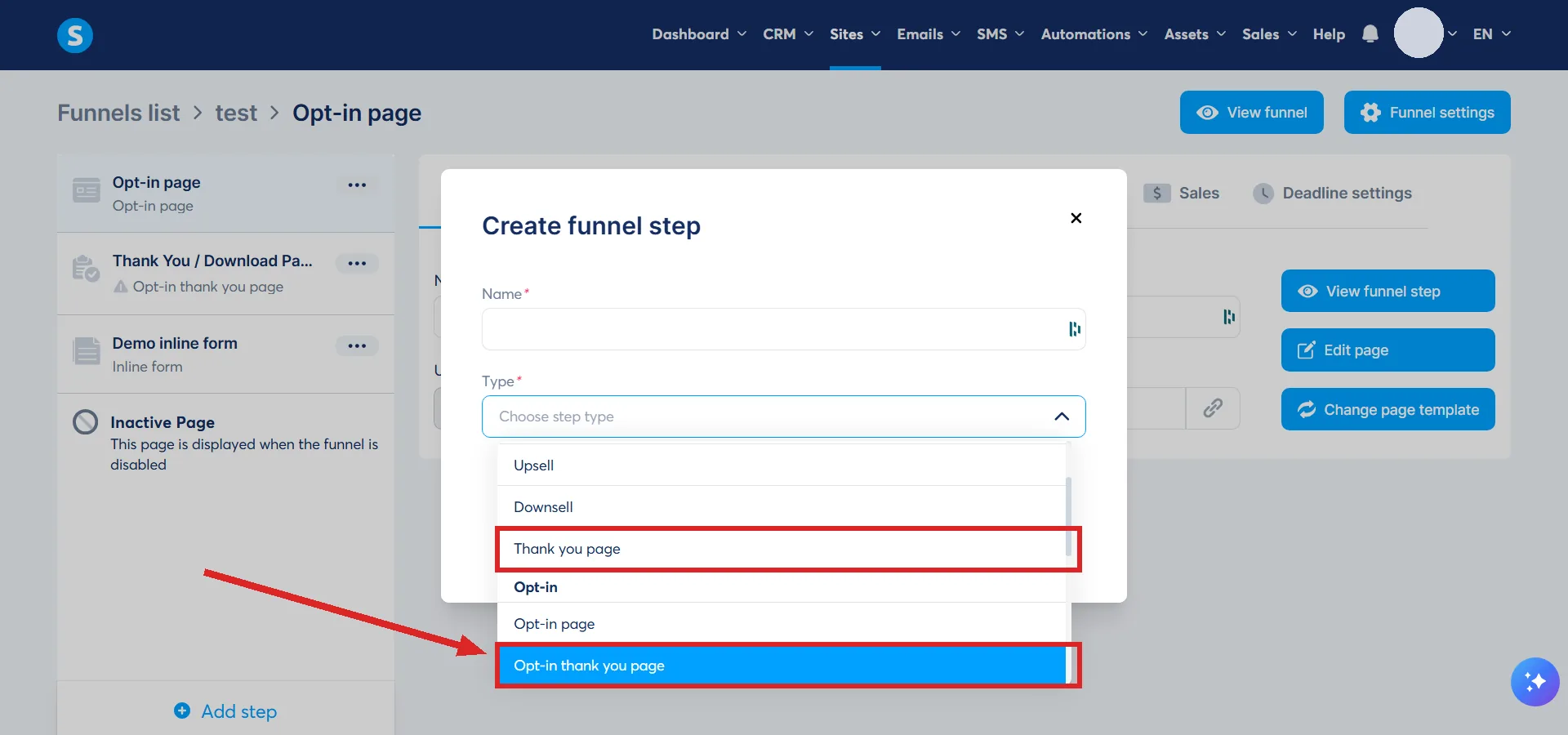Select Thank You / Download Page step
This screenshot has width=1568, height=735.
pyautogui.click(x=225, y=274)
